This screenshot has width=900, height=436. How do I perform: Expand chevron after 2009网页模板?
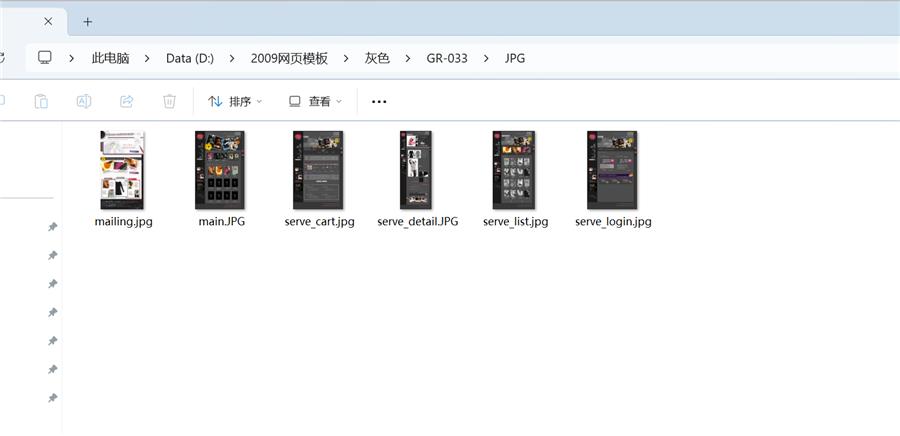(346, 58)
